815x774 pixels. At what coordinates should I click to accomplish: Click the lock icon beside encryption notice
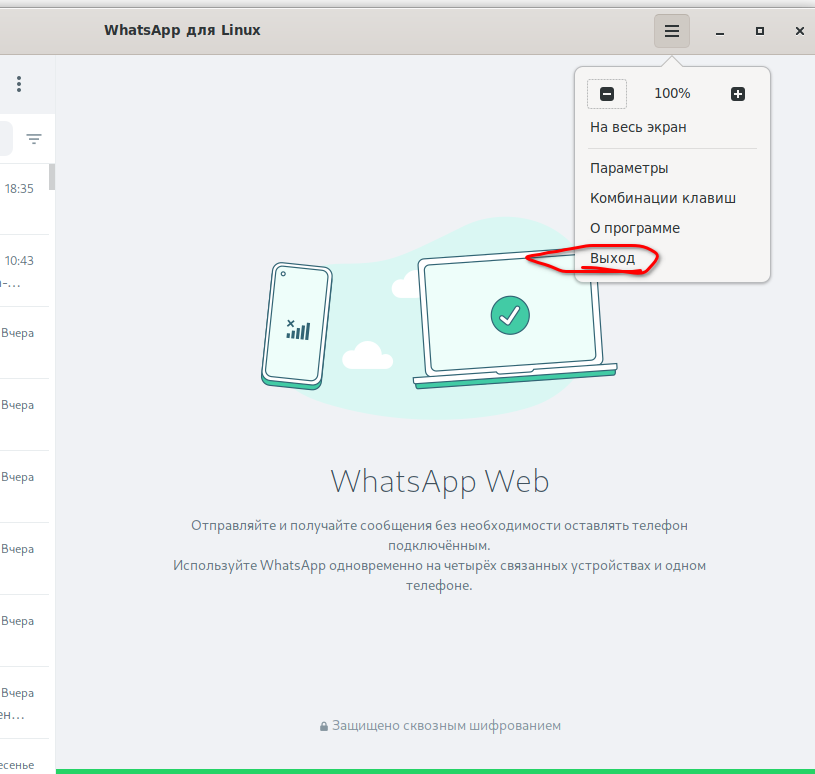[324, 726]
